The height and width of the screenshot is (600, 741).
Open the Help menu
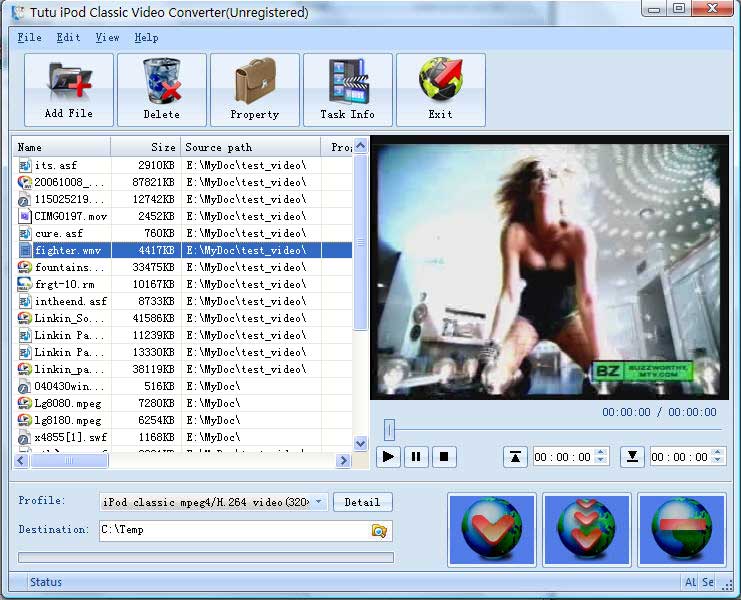[x=146, y=37]
